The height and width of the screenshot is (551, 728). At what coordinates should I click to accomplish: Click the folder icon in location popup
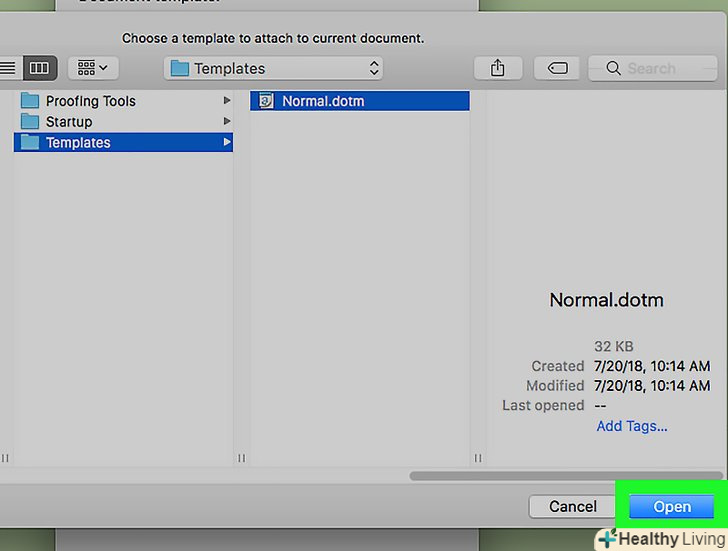180,68
